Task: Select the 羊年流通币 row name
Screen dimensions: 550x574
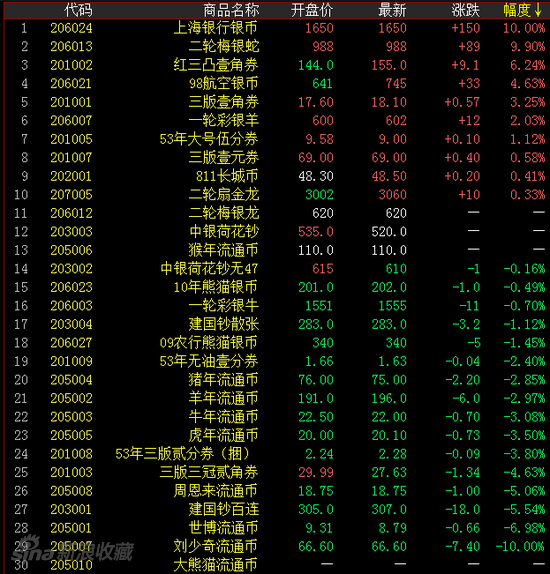Action: coord(223,398)
